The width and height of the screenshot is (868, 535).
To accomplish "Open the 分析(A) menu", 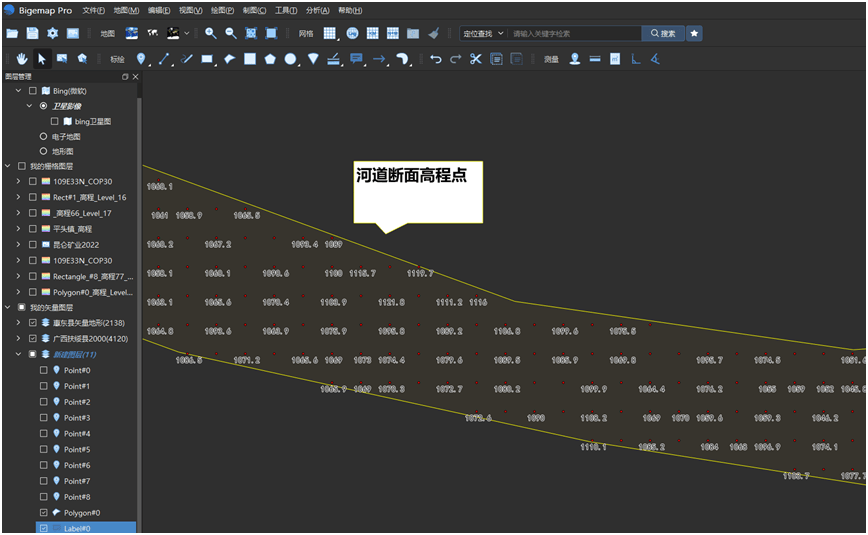I will click(317, 11).
